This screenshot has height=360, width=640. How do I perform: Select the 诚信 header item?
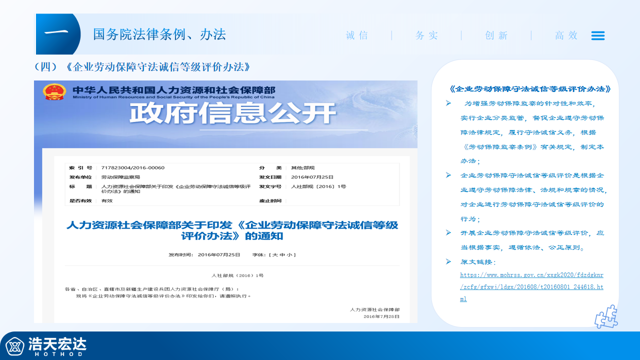[x=357, y=36]
